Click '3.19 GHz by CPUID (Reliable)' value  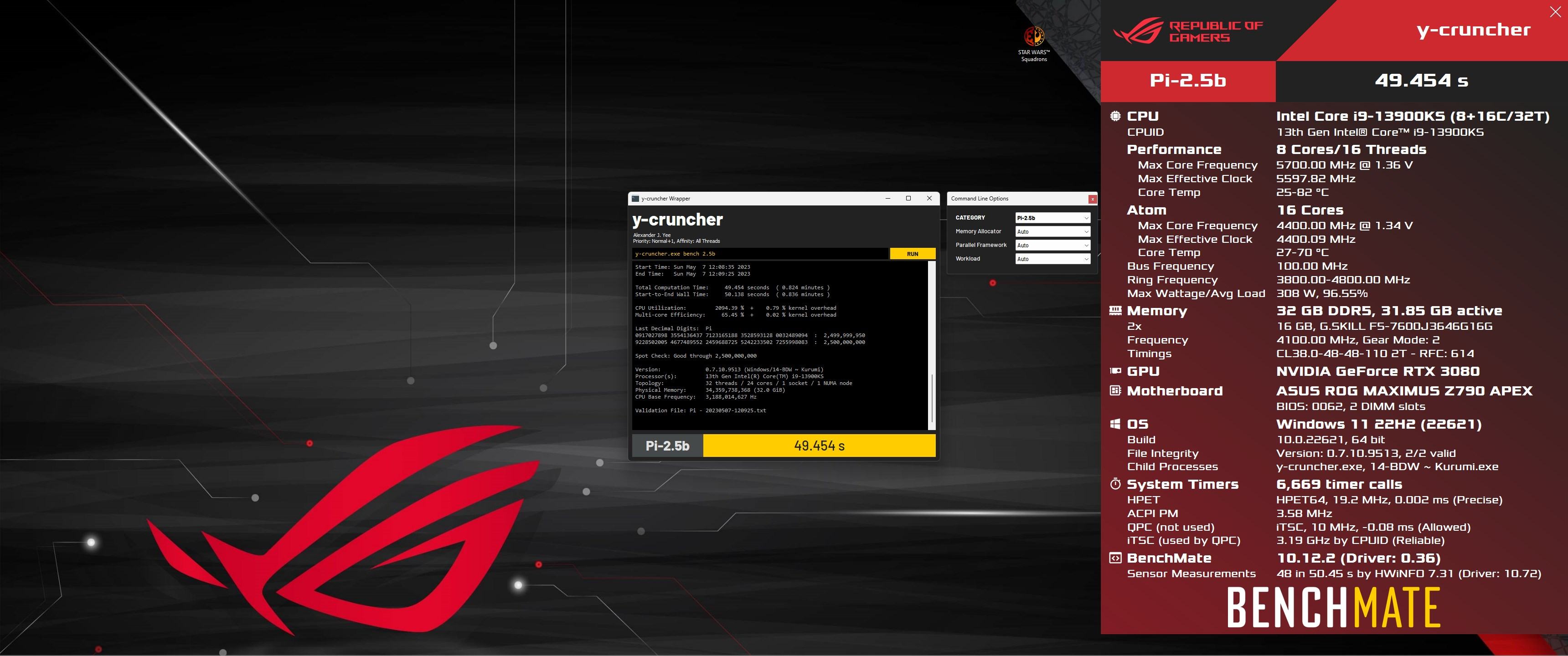[x=1360, y=540]
